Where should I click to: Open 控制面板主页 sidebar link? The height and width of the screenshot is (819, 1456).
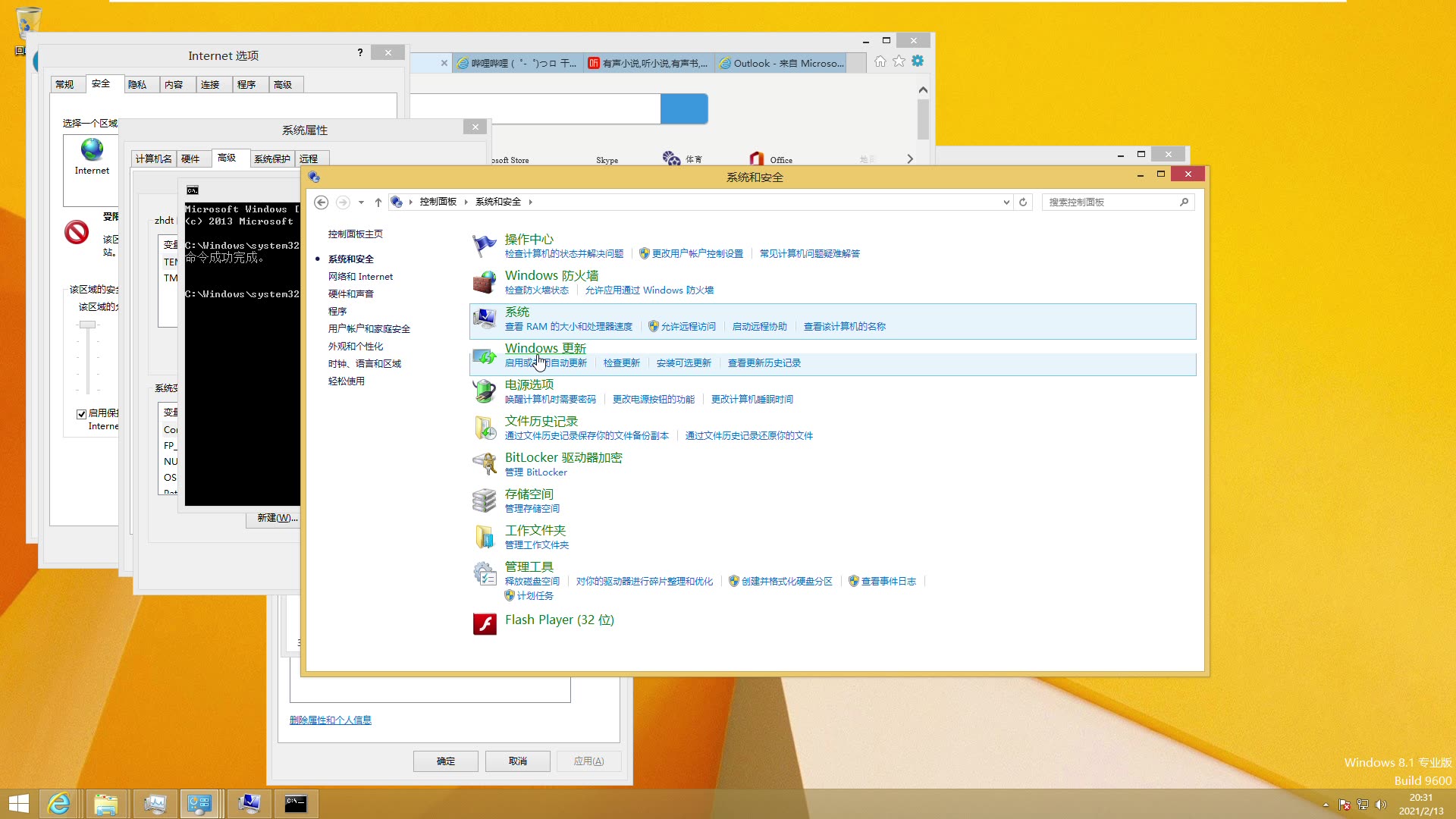click(x=356, y=234)
